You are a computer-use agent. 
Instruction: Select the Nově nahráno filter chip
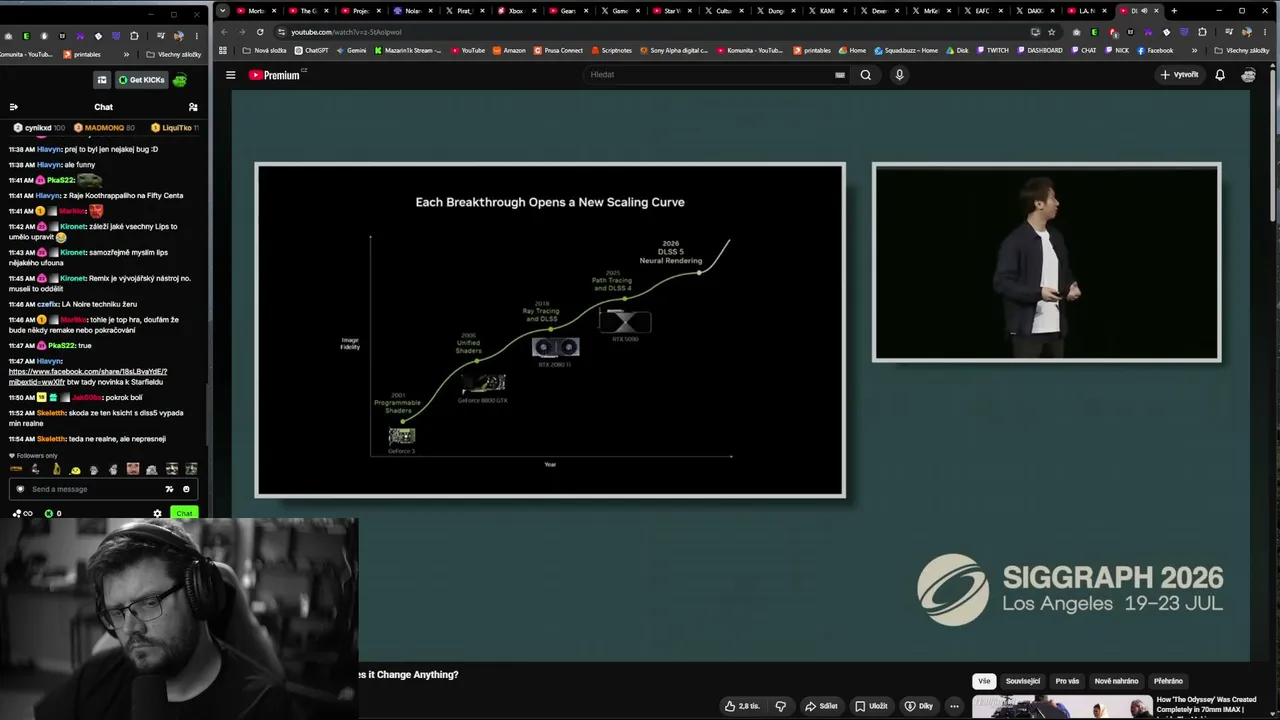[1116, 681]
